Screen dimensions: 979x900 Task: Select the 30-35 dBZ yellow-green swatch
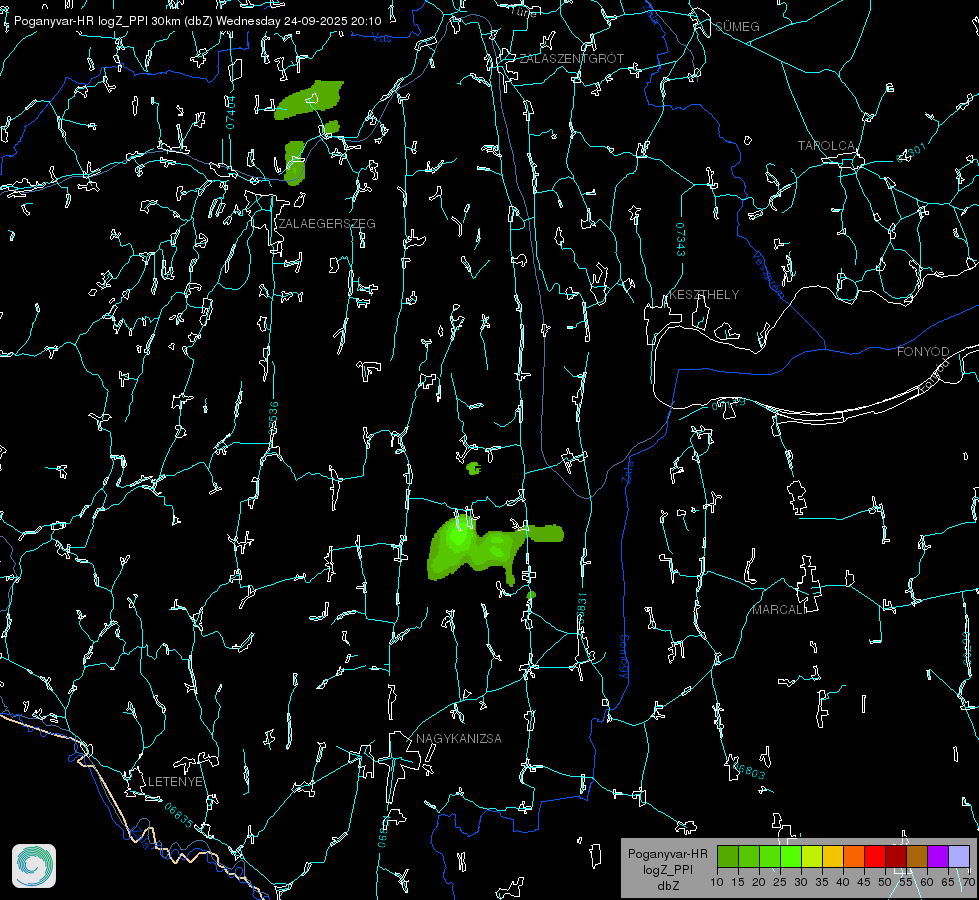(812, 856)
